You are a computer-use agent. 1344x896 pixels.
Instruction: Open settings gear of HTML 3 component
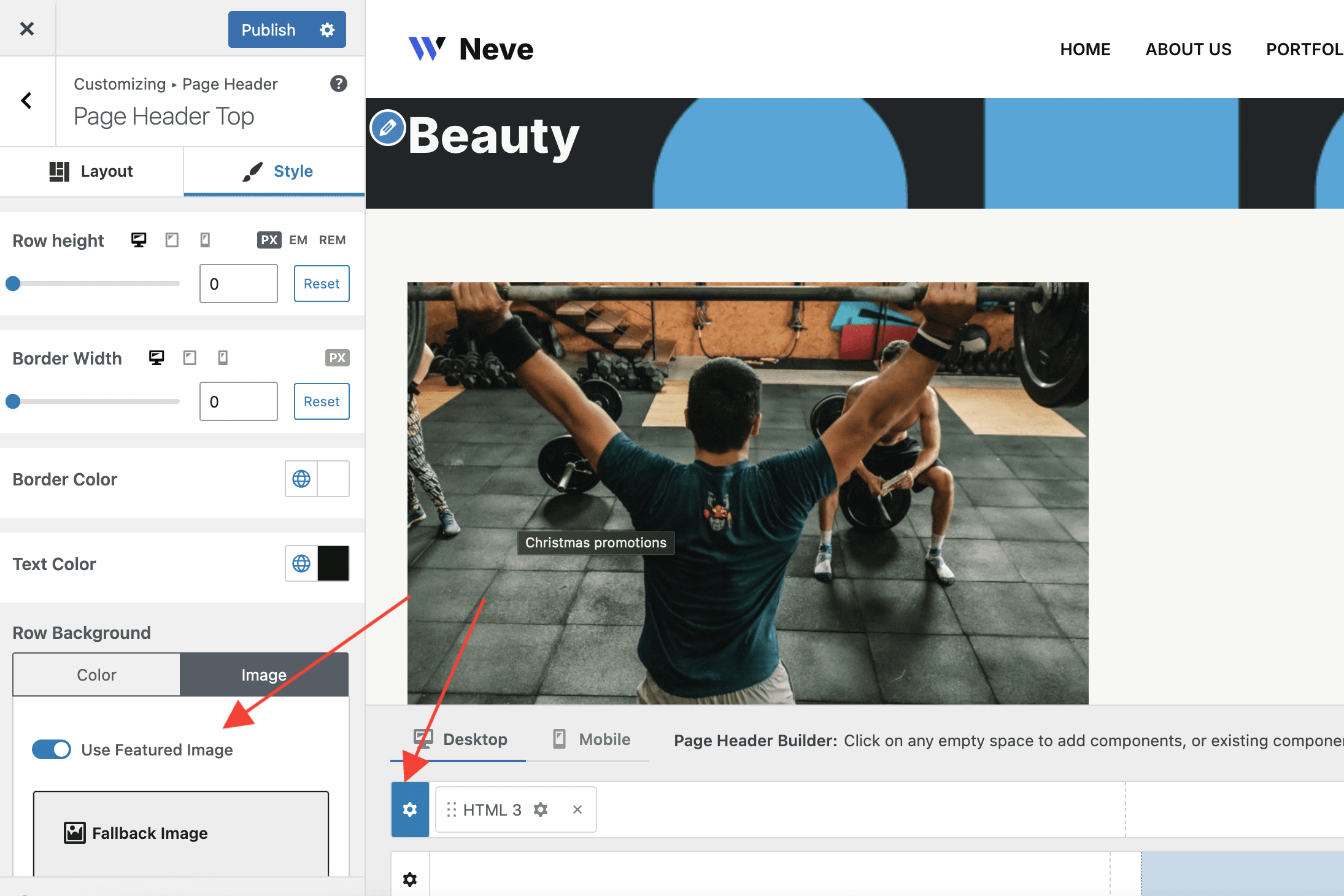(540, 809)
